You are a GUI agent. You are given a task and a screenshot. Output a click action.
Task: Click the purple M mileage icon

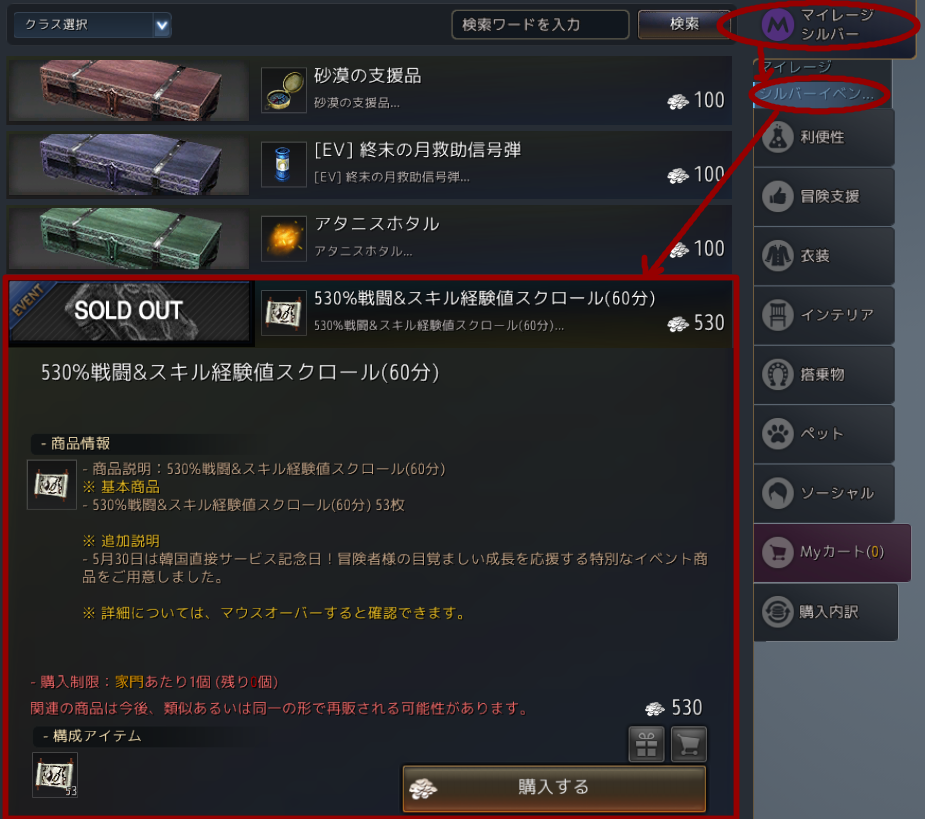778,25
